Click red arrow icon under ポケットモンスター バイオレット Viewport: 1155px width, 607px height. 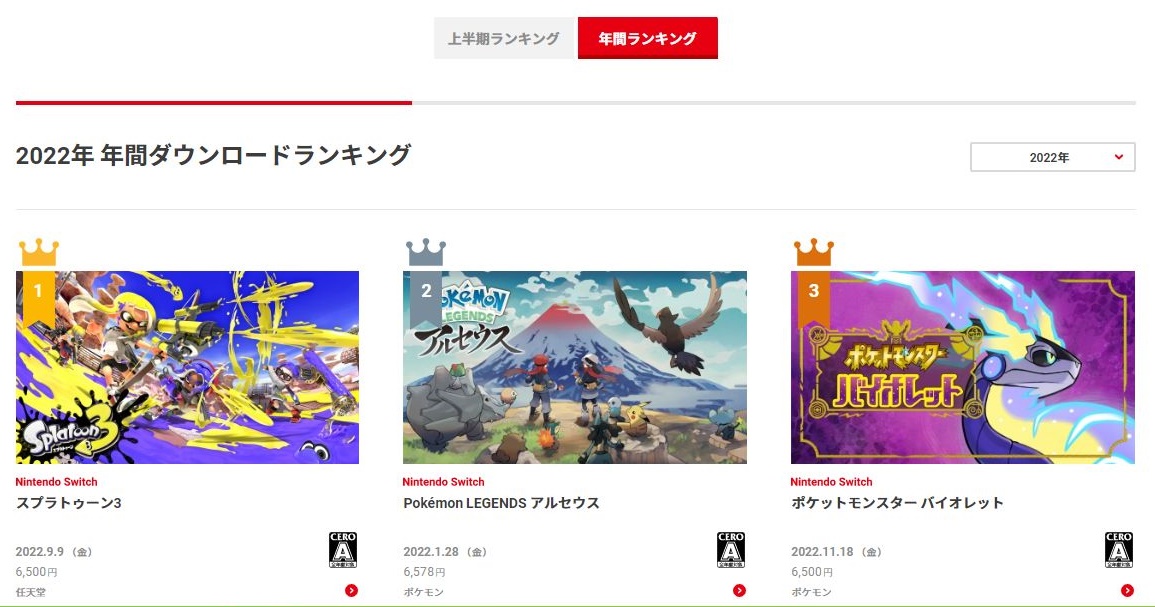click(x=1127, y=590)
